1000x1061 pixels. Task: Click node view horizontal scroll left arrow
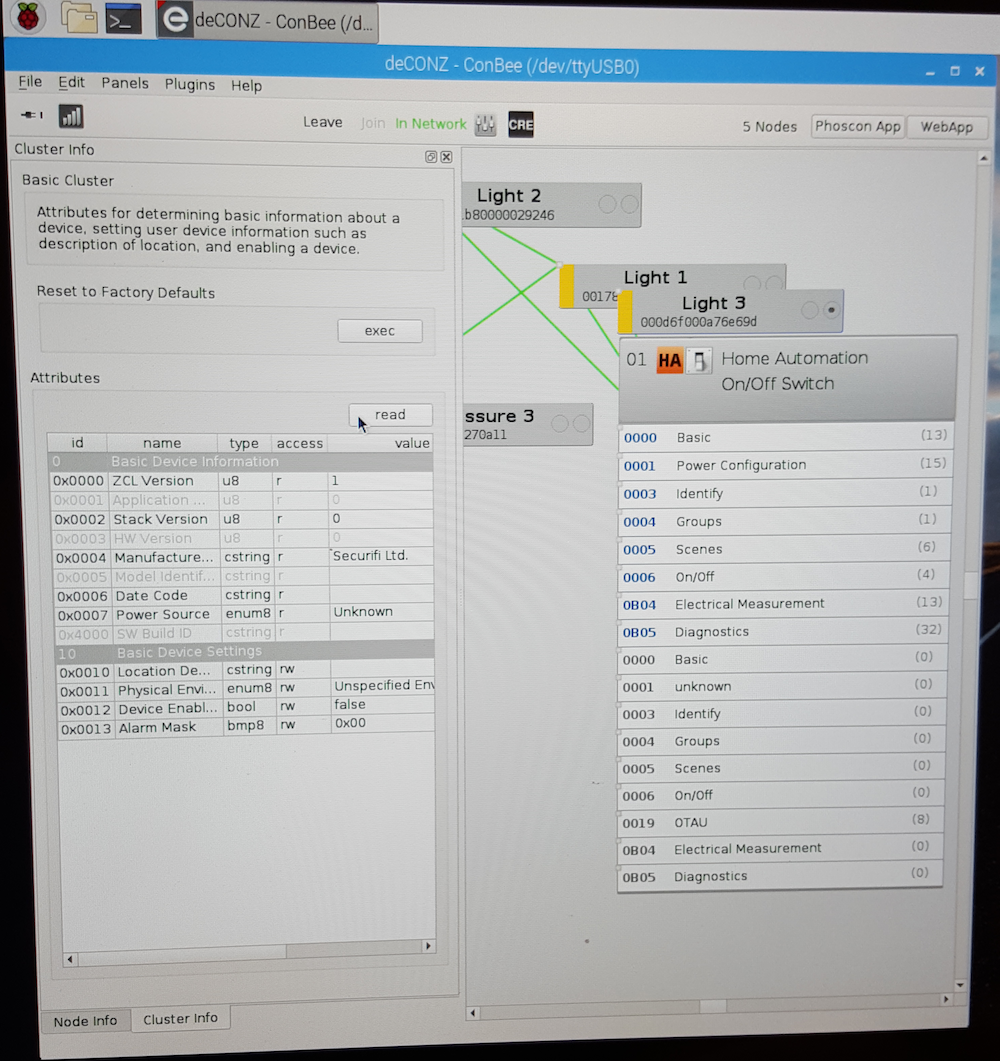click(473, 1013)
